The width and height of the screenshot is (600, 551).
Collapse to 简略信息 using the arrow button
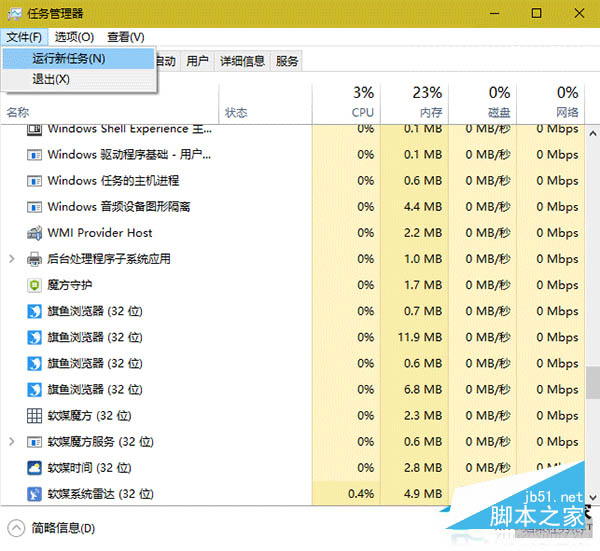[x=16, y=527]
